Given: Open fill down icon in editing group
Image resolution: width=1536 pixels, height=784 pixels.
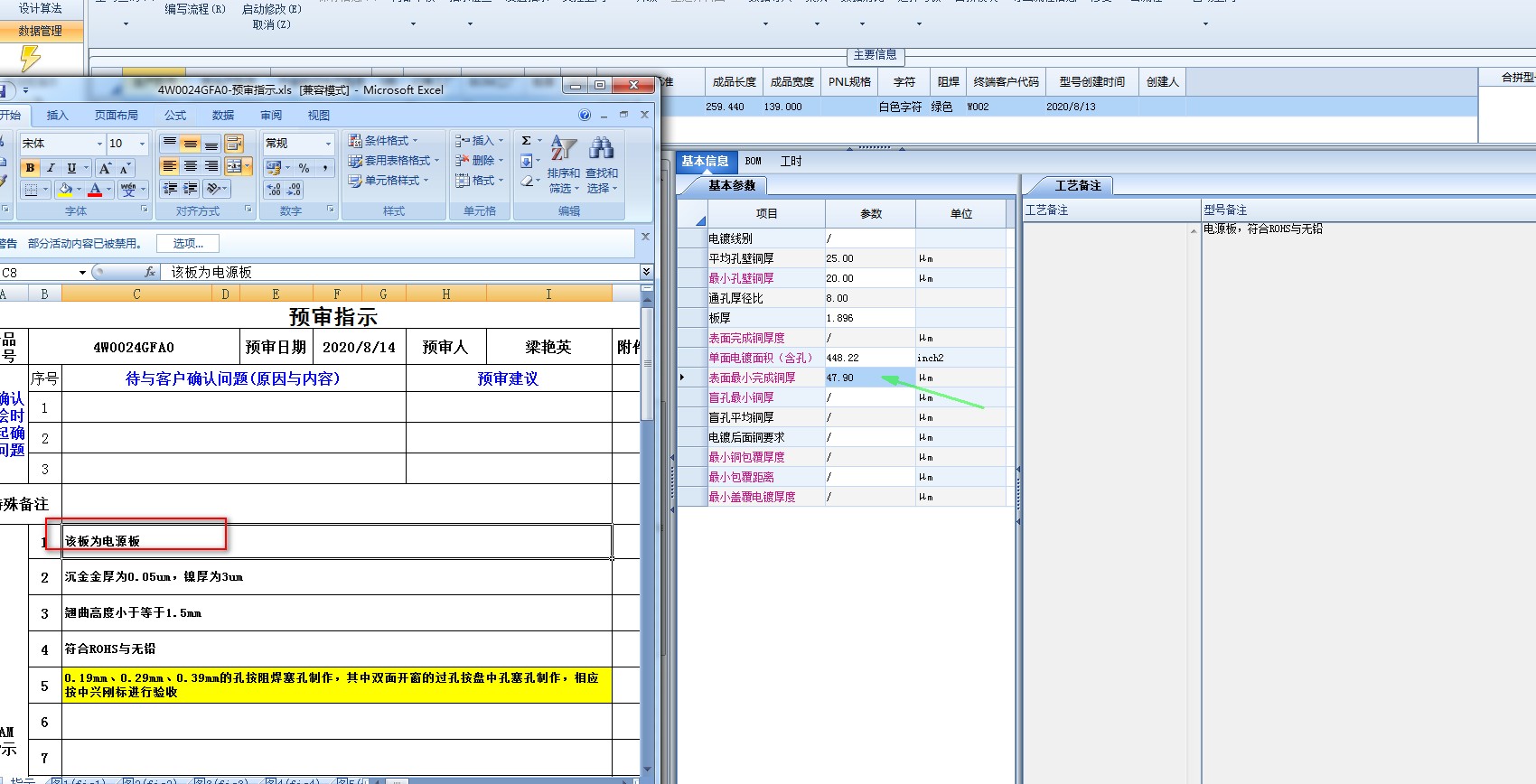Looking at the screenshot, I should (527, 161).
